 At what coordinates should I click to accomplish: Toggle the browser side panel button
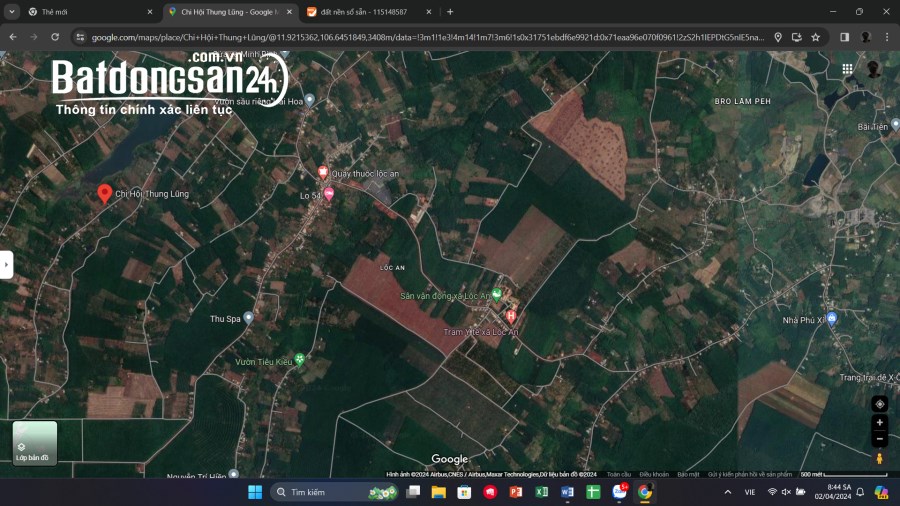pos(844,37)
